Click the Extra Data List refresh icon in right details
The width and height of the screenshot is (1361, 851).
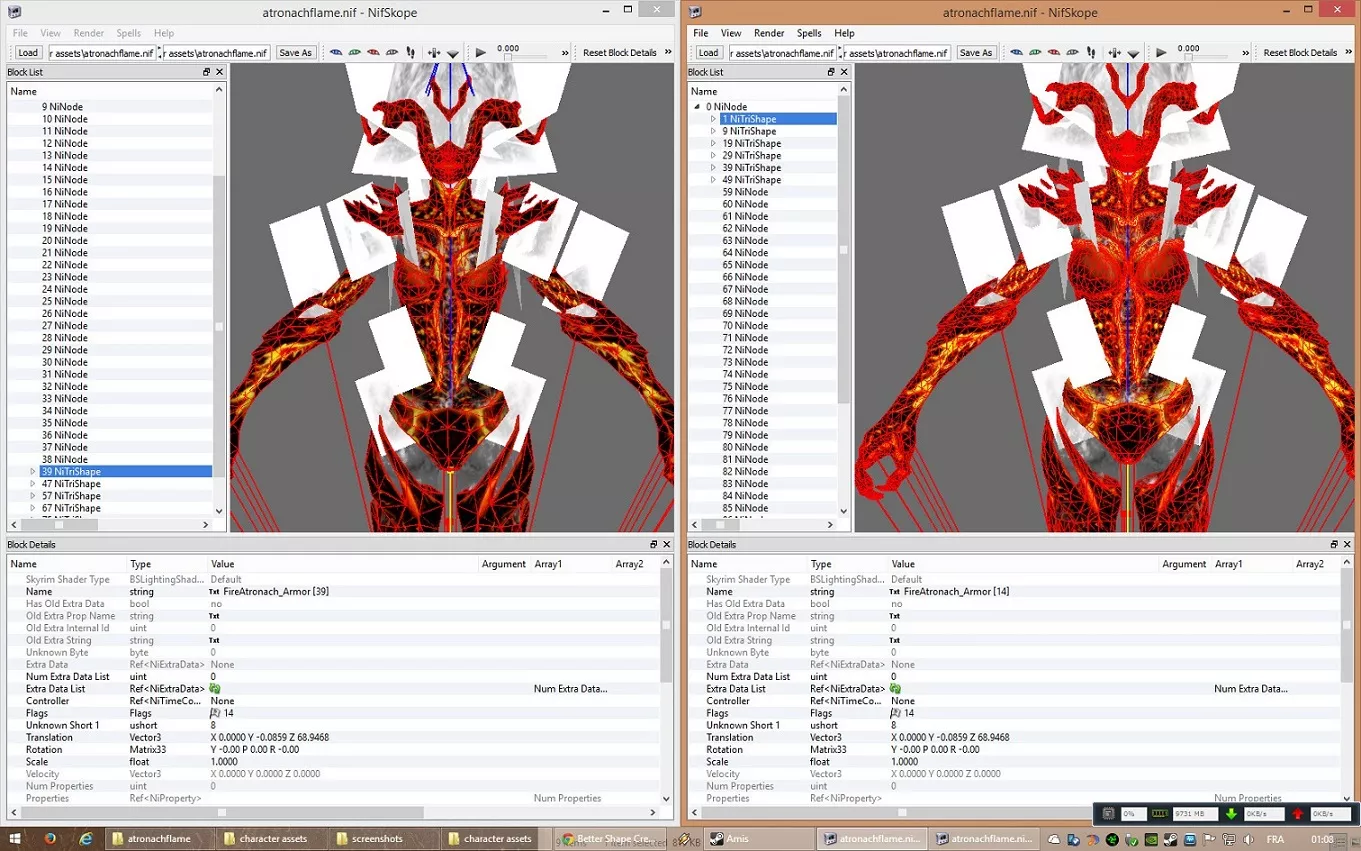click(x=895, y=689)
